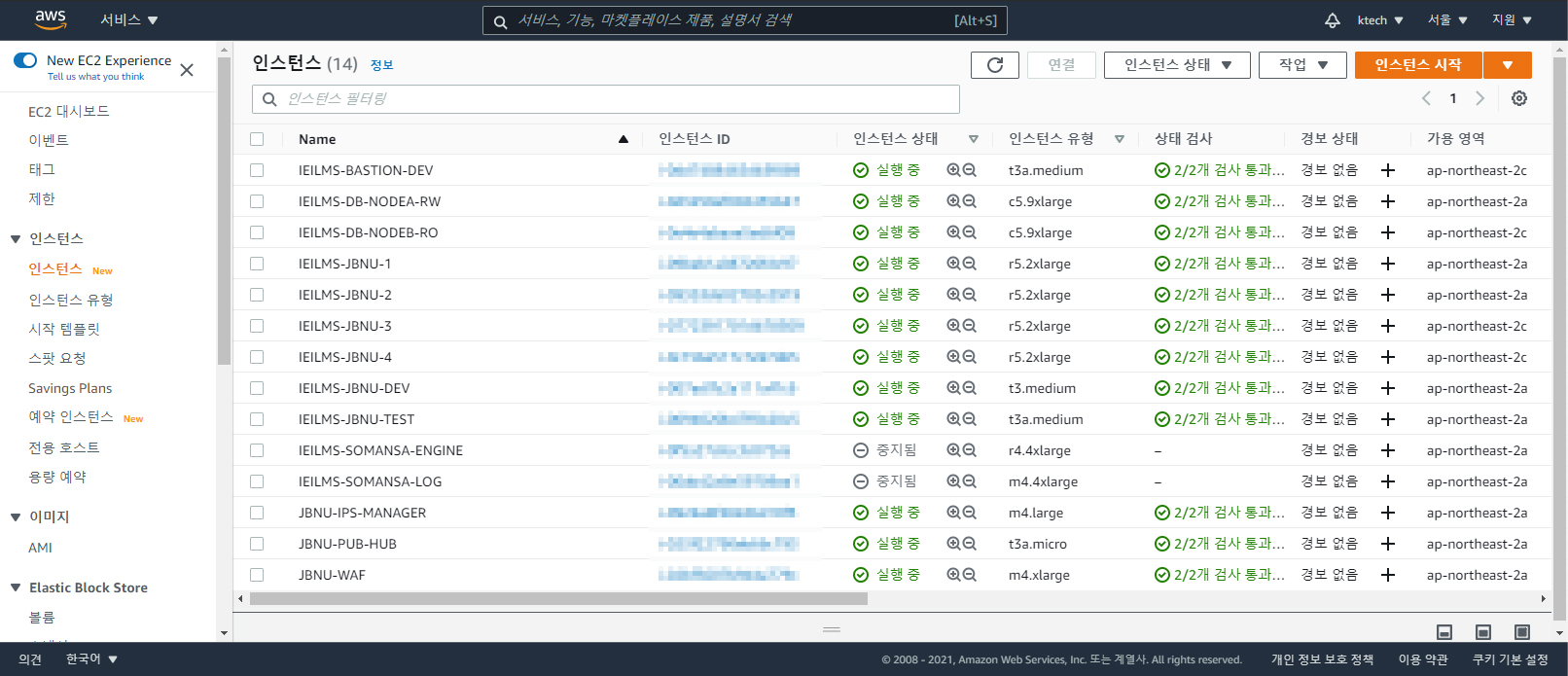1568x676 pixels.
Task: Select checkbox for IEILMS-BASTION-DEV
Action: coord(257,170)
